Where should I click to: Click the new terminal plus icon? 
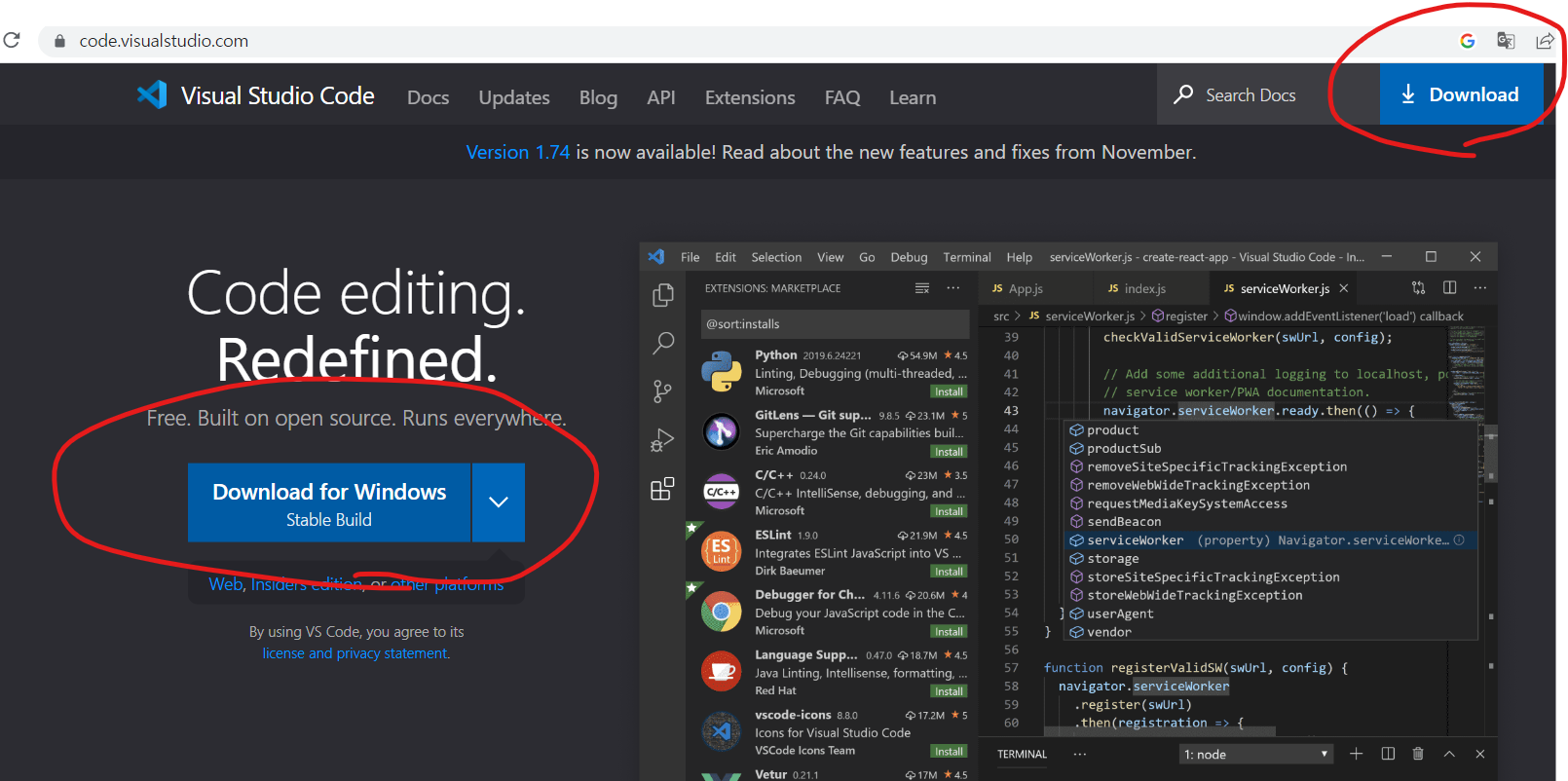[1356, 754]
